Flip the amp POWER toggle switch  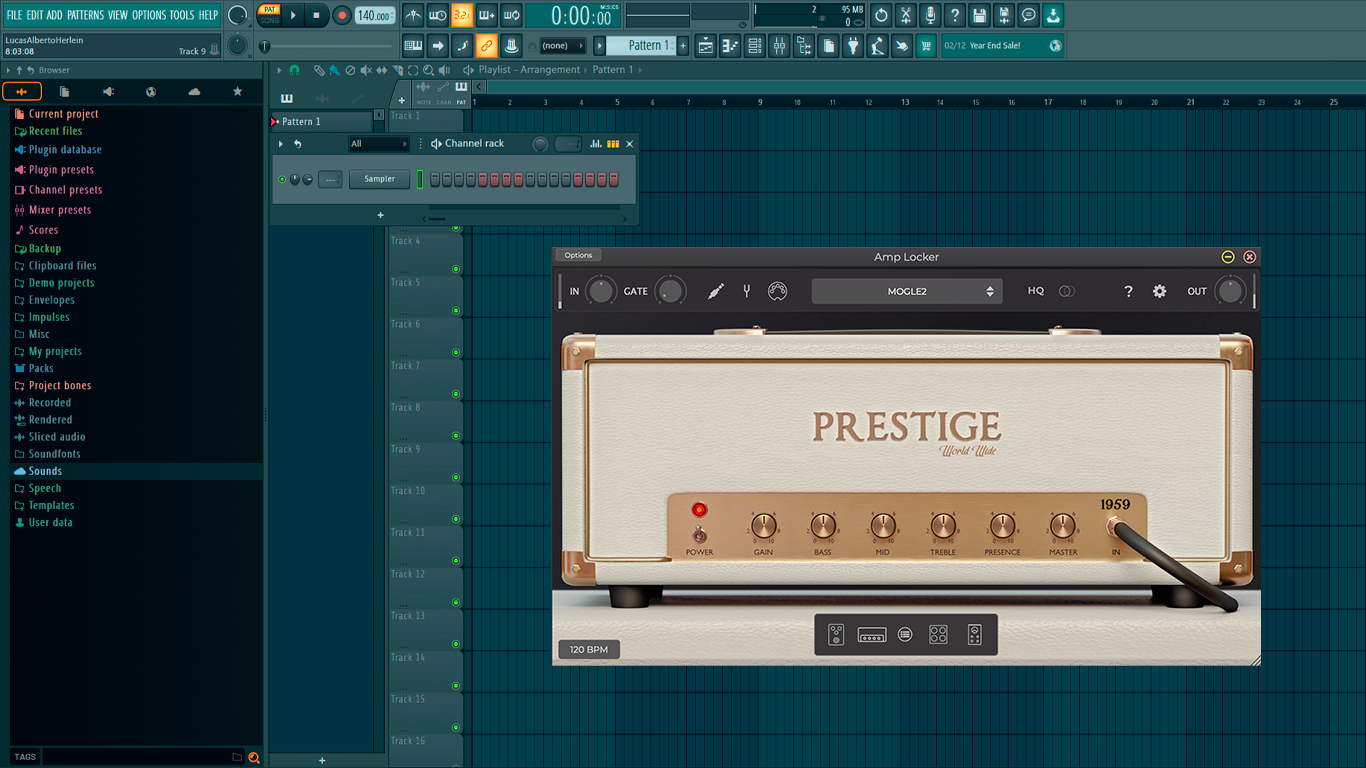(x=699, y=536)
